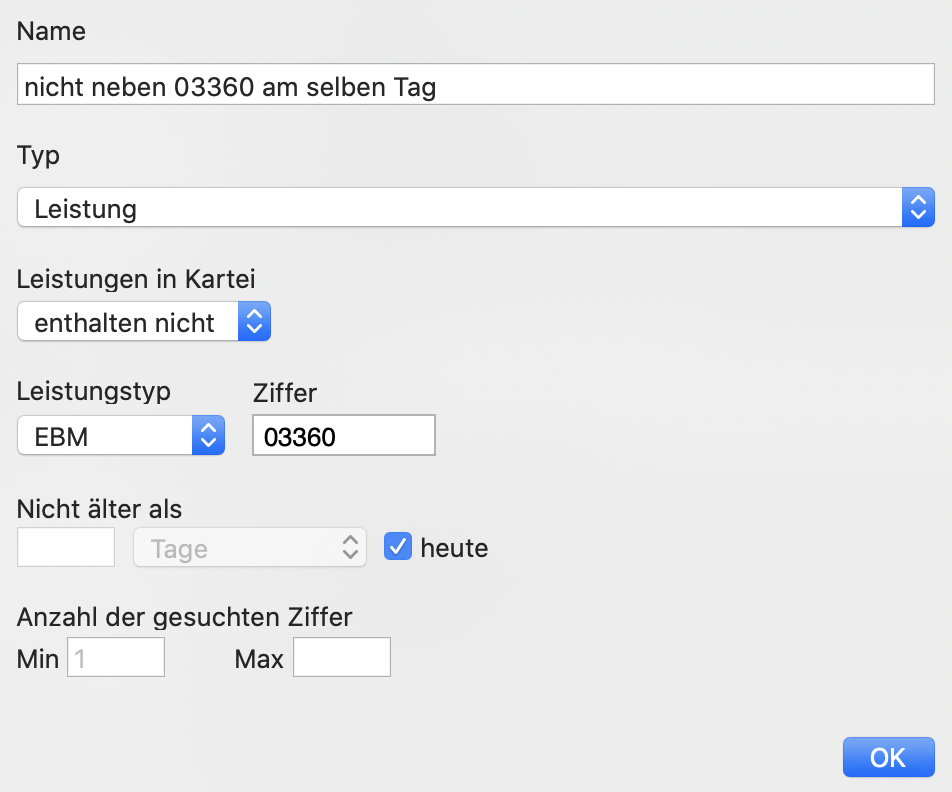Click the blue chevron icon next to EBM

pyautogui.click(x=208, y=435)
